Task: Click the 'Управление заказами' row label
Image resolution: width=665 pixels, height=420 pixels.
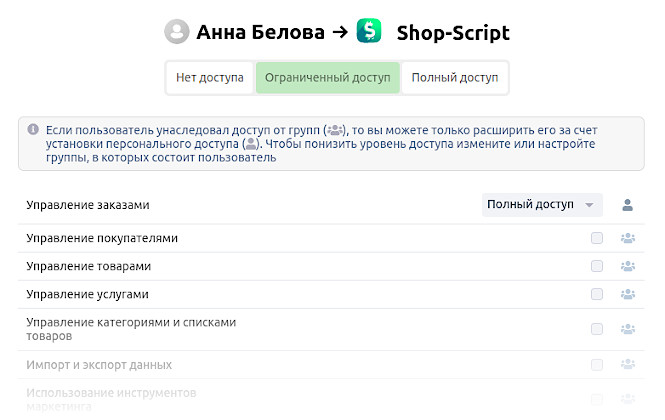Action: coord(88,205)
